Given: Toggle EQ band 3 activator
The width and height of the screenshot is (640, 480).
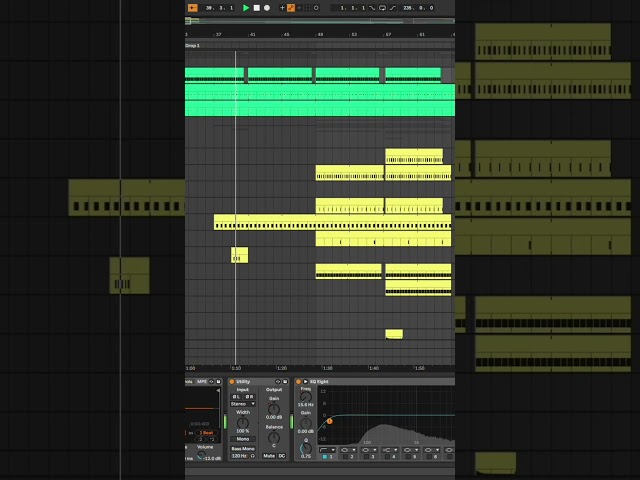Looking at the screenshot, I should pyautogui.click(x=366, y=457).
